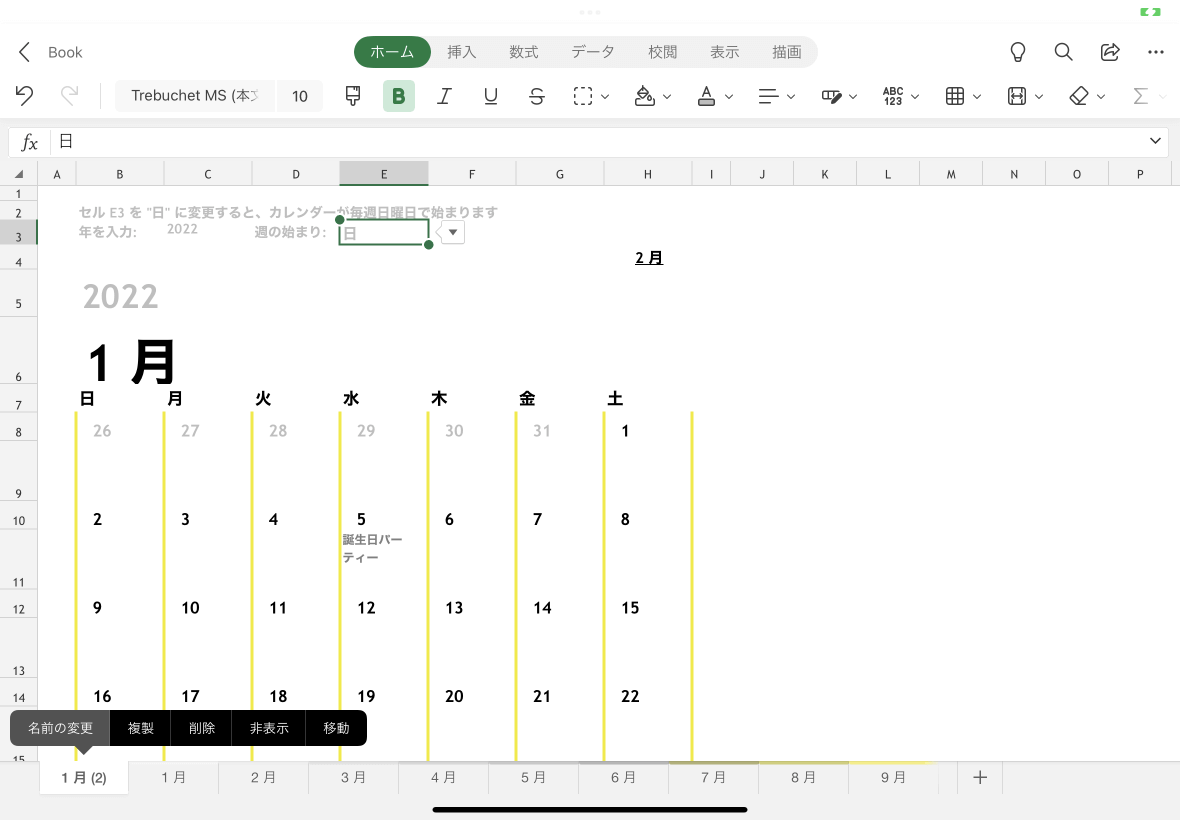
Task: Toggle italic formatting
Action: point(445,96)
